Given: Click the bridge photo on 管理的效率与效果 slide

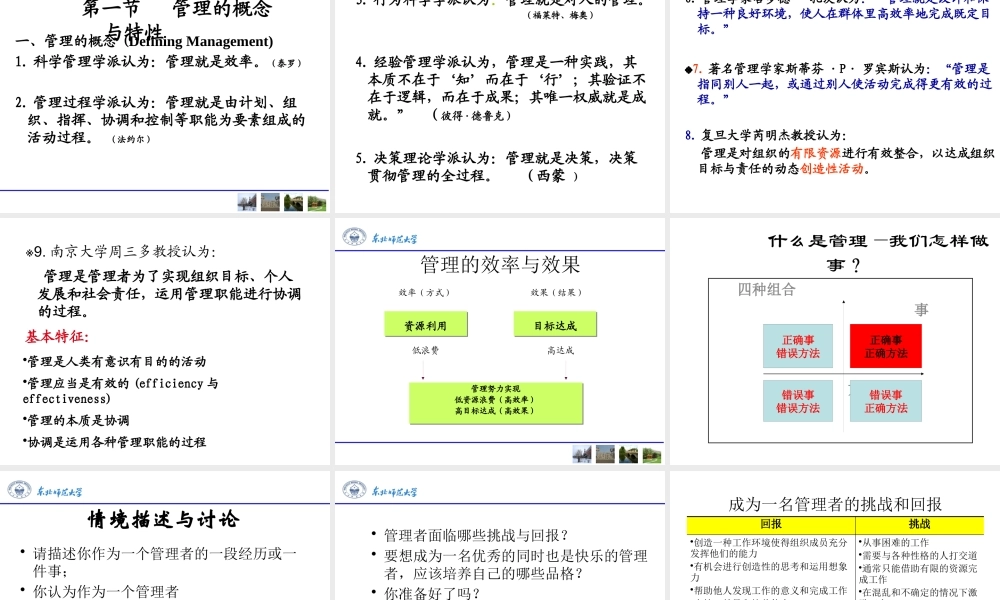Looking at the screenshot, I should point(628,454).
